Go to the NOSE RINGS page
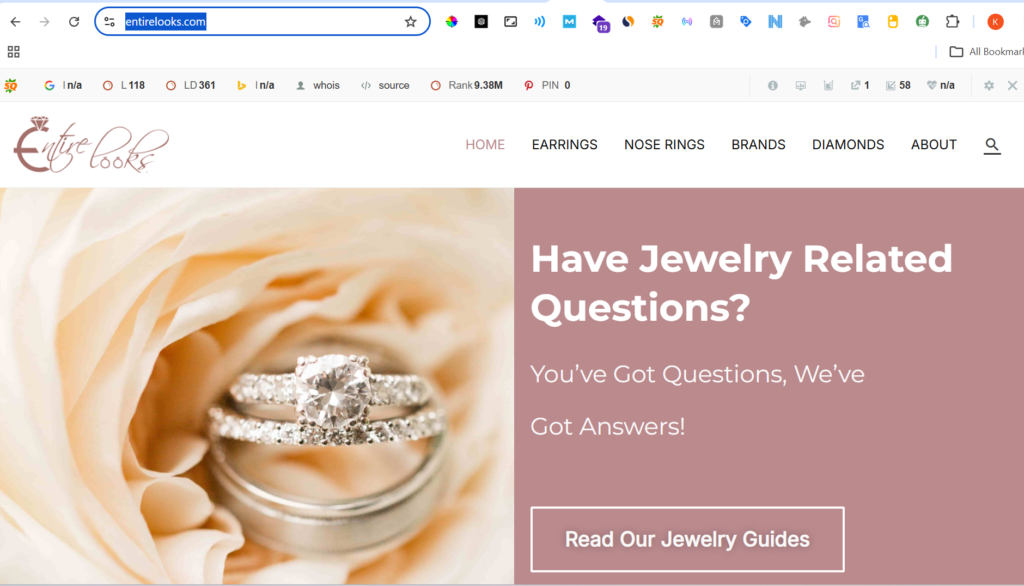Viewport: 1024px width, 586px height. 664,144
